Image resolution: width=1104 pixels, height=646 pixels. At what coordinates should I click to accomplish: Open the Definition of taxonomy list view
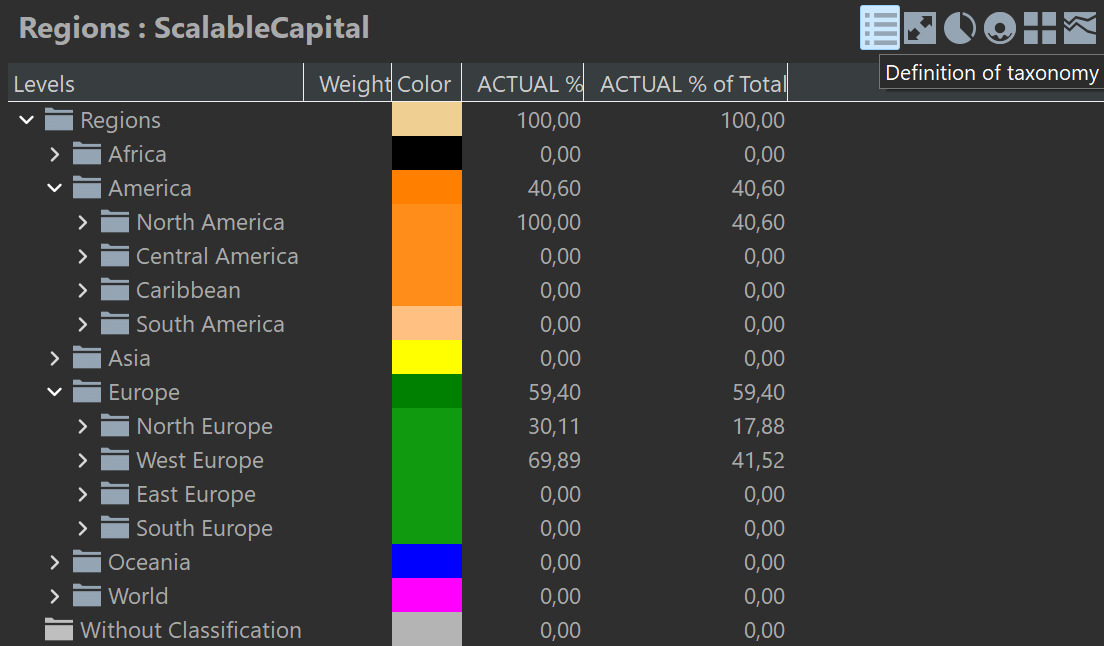click(880, 28)
